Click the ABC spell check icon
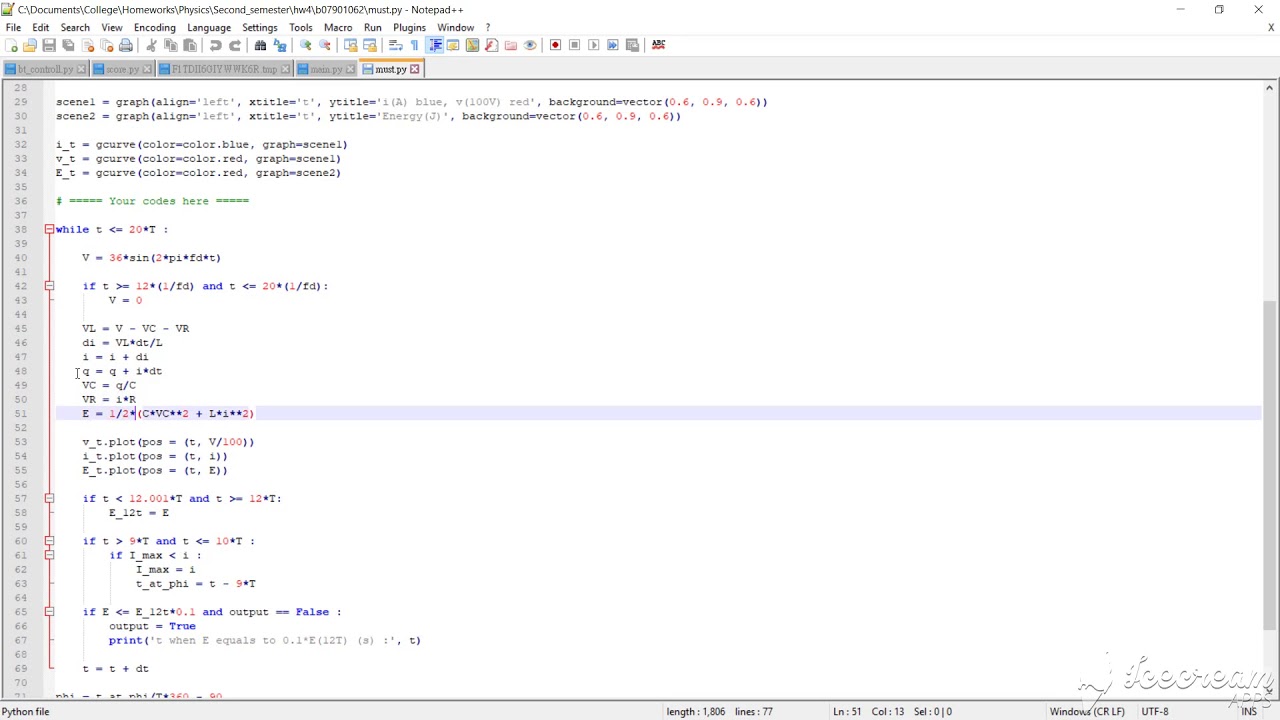Screen dimensions: 1280x720 tap(658, 45)
